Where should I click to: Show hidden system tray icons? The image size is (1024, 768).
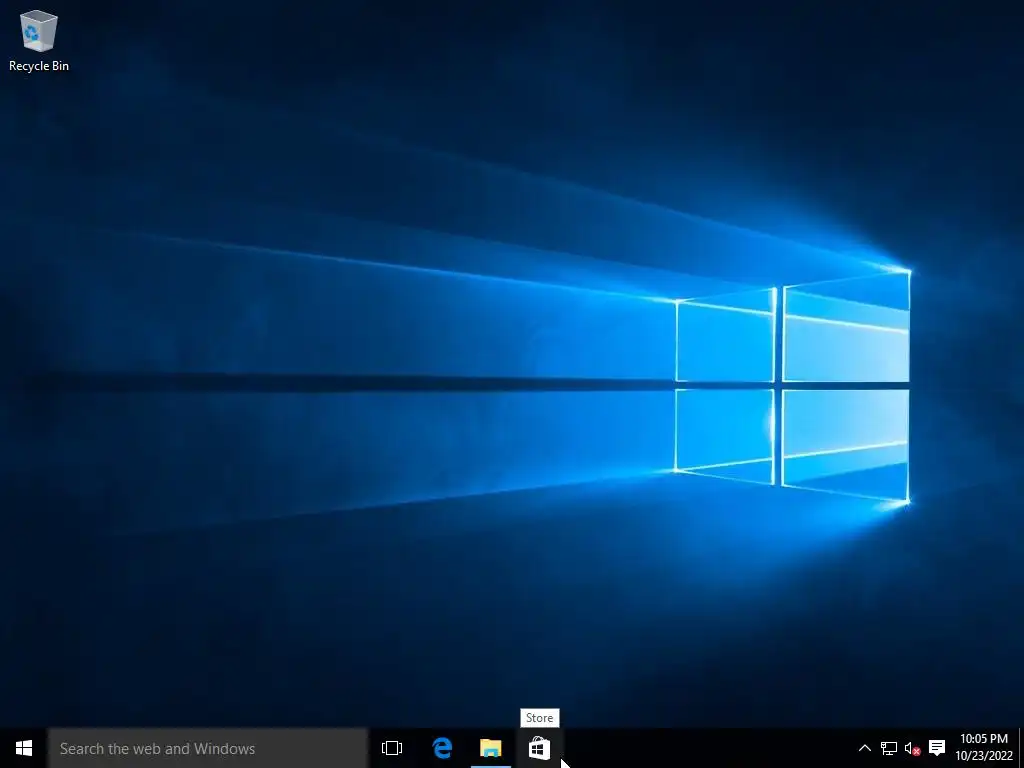pos(864,748)
